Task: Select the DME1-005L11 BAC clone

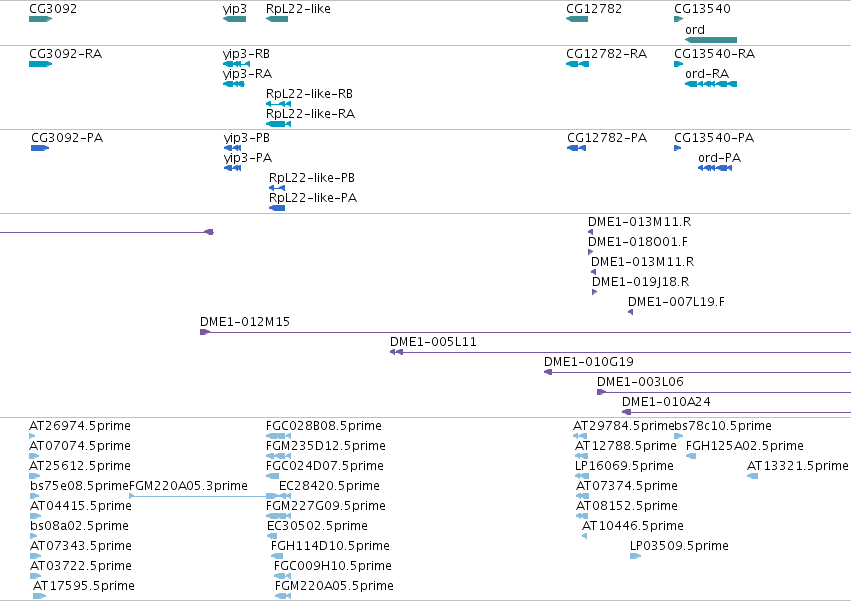Action: point(620,353)
